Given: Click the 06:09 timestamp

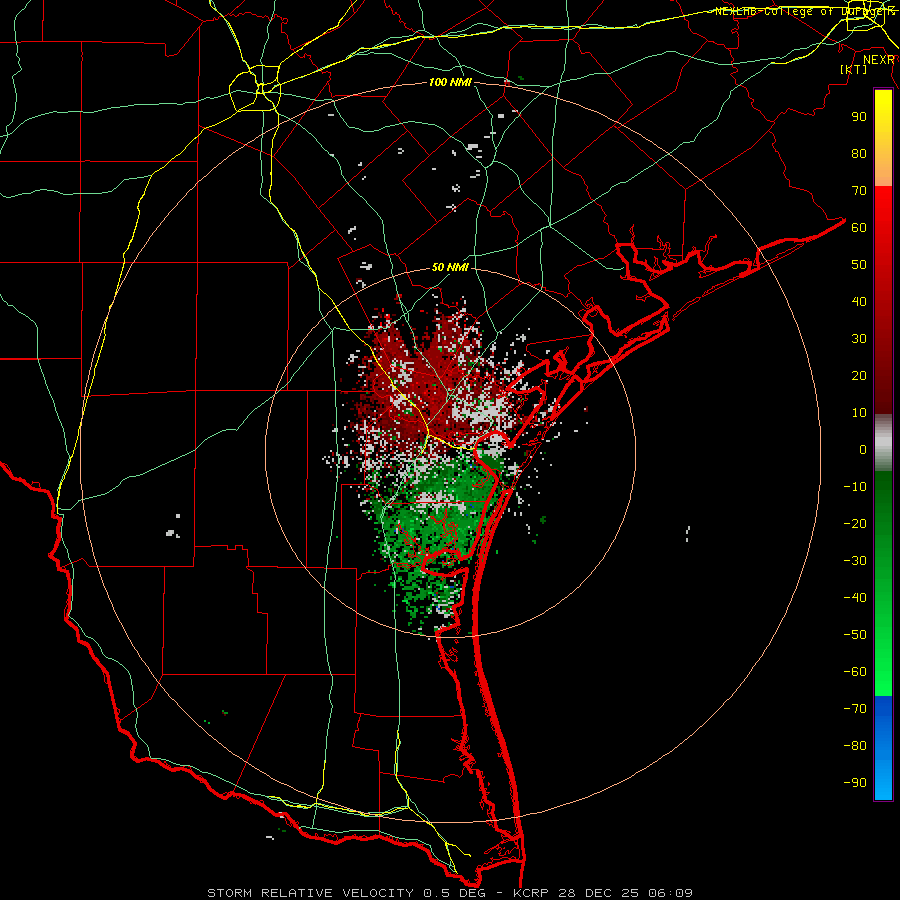Looking at the screenshot, I should [670, 893].
